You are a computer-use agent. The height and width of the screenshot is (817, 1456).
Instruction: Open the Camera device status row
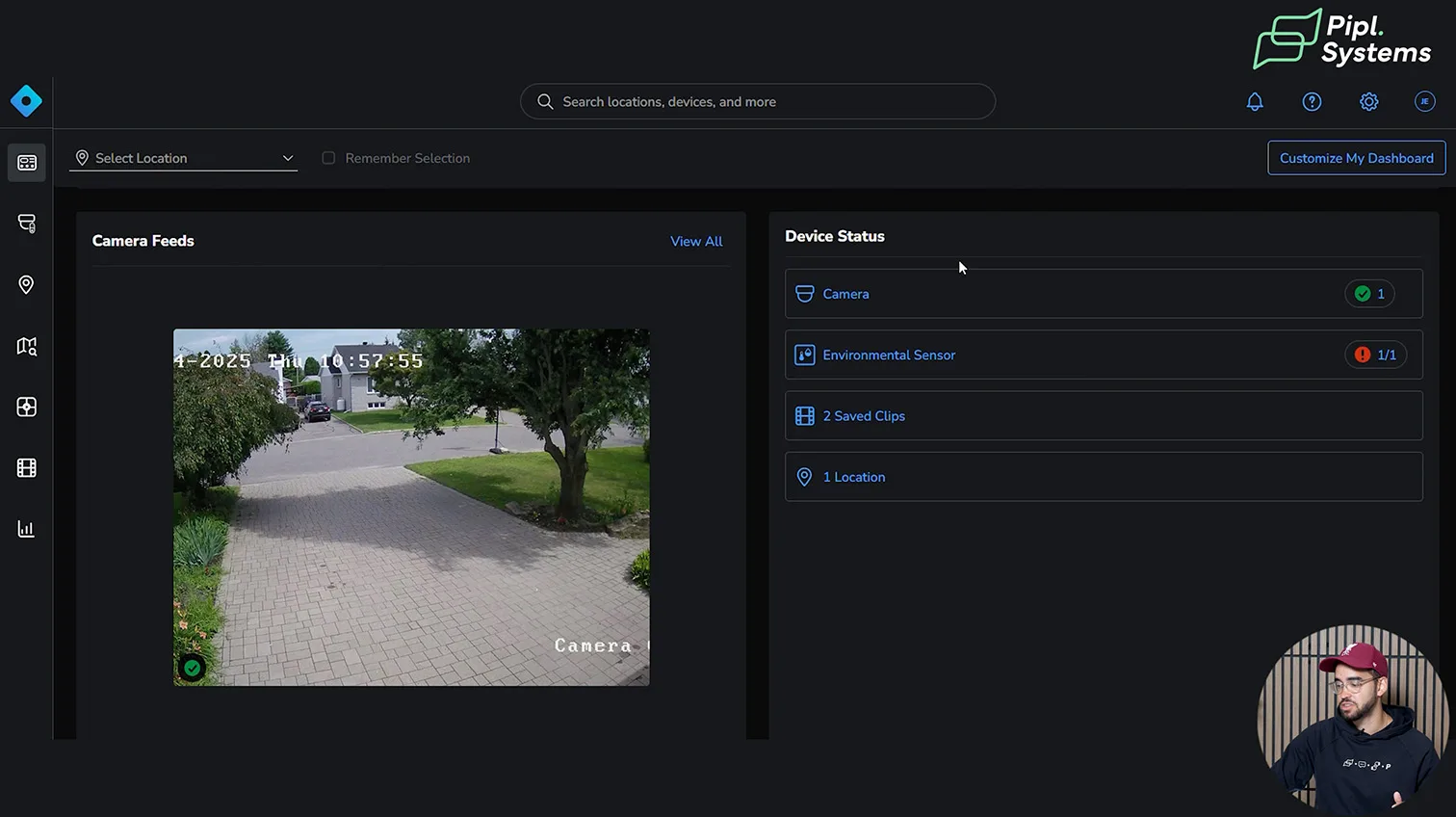pos(1103,294)
